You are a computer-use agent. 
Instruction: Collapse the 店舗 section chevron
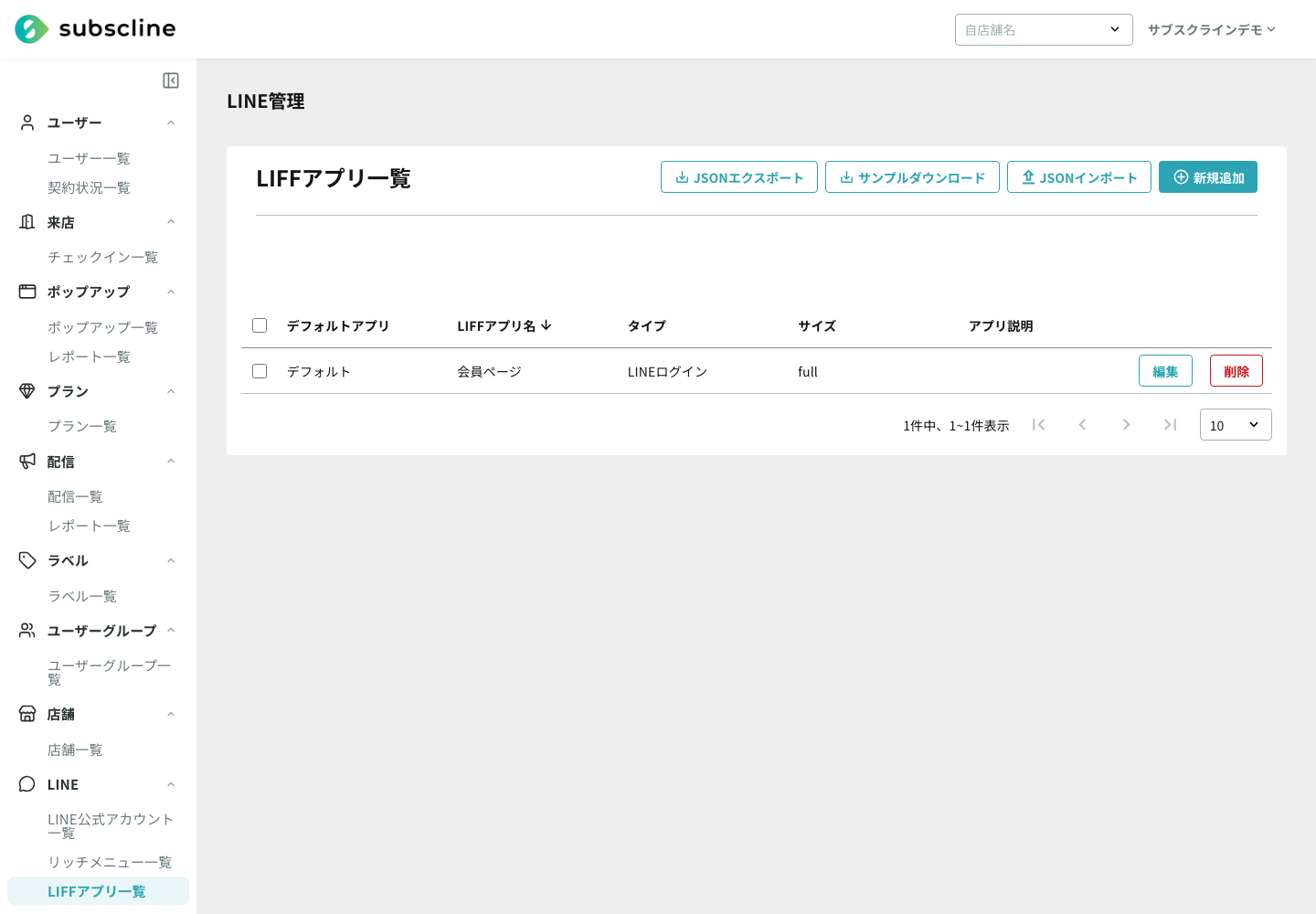pyautogui.click(x=171, y=714)
